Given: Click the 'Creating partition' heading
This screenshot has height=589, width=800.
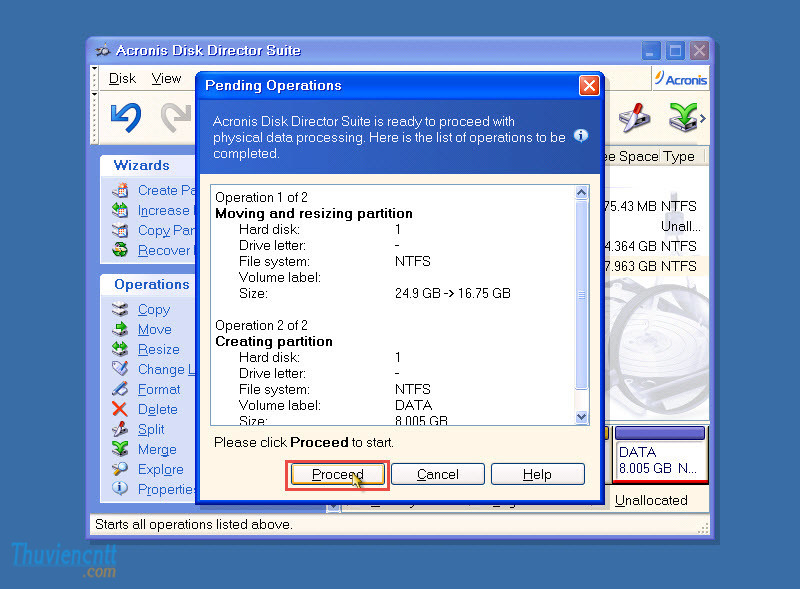Looking at the screenshot, I should tap(274, 341).
